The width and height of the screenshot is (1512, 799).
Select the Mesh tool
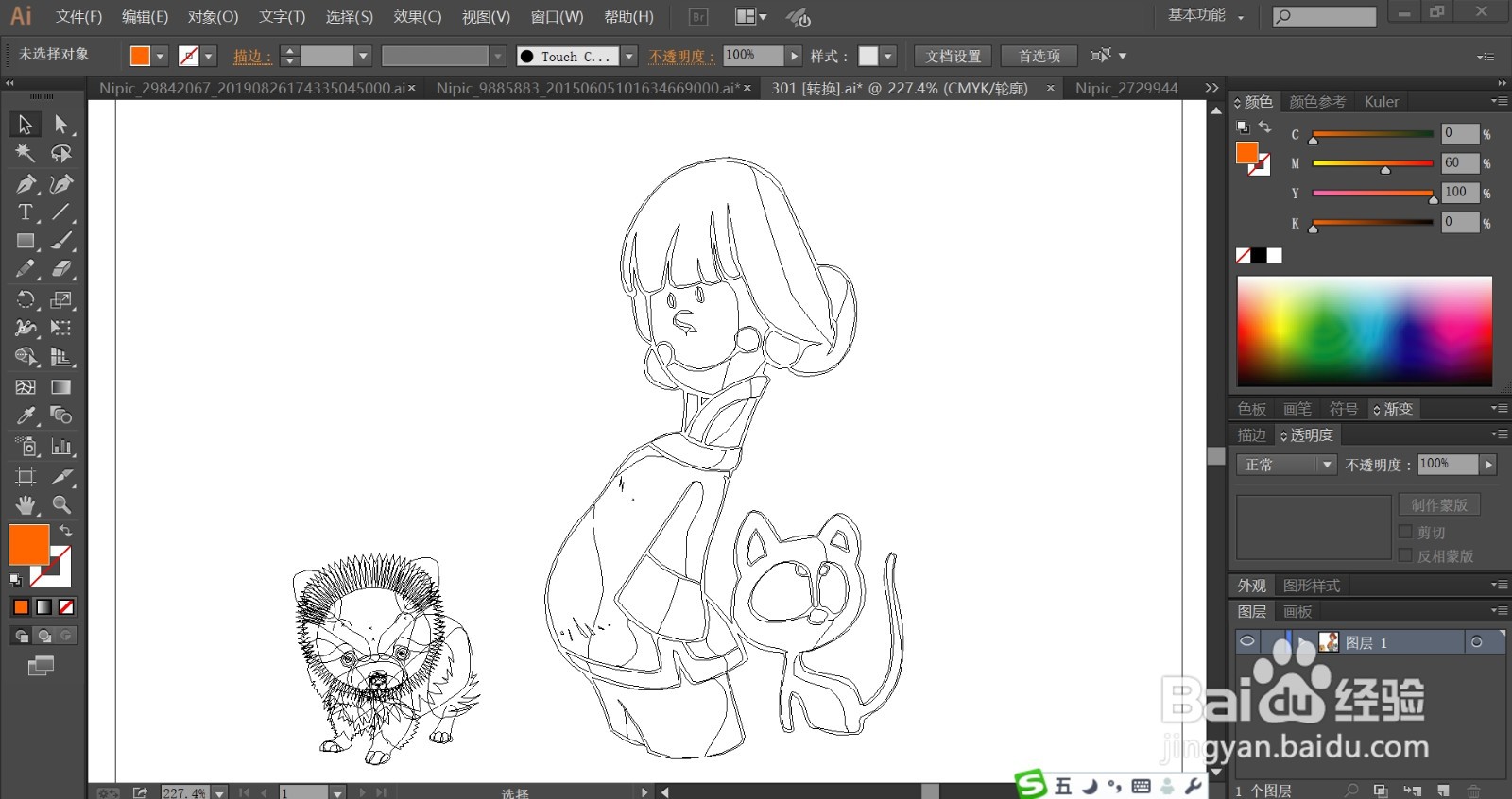point(26,387)
